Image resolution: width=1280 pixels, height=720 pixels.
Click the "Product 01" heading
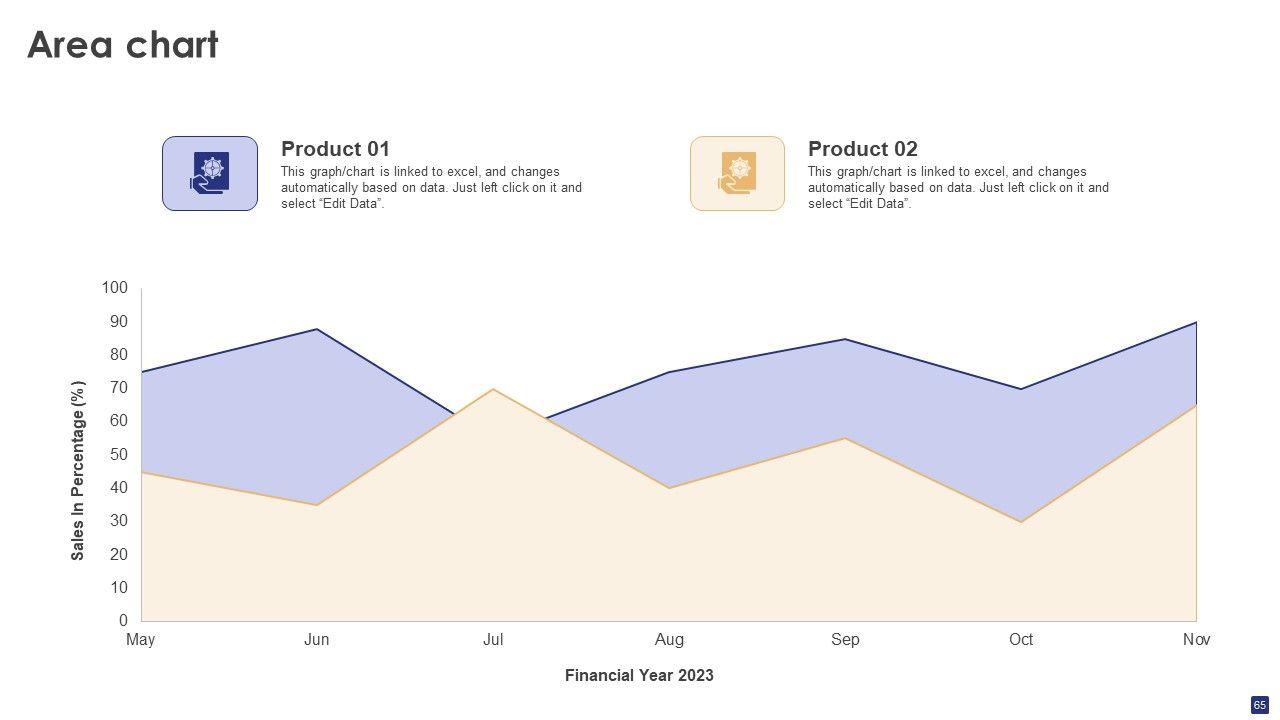335,149
